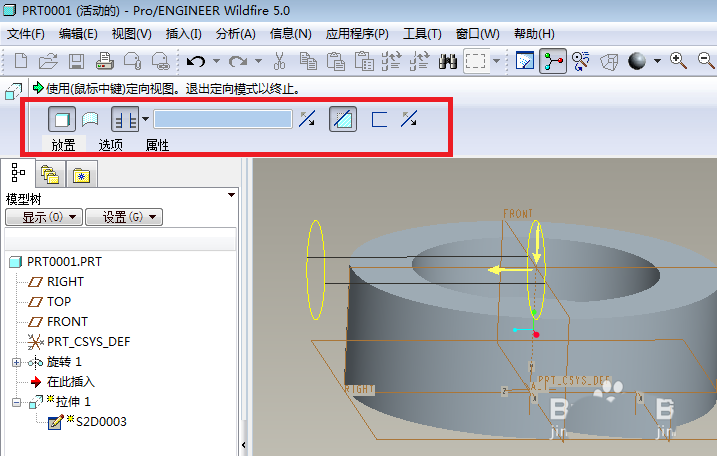
Task: Collapse the 拉伸 1 feature node
Action: [16, 402]
